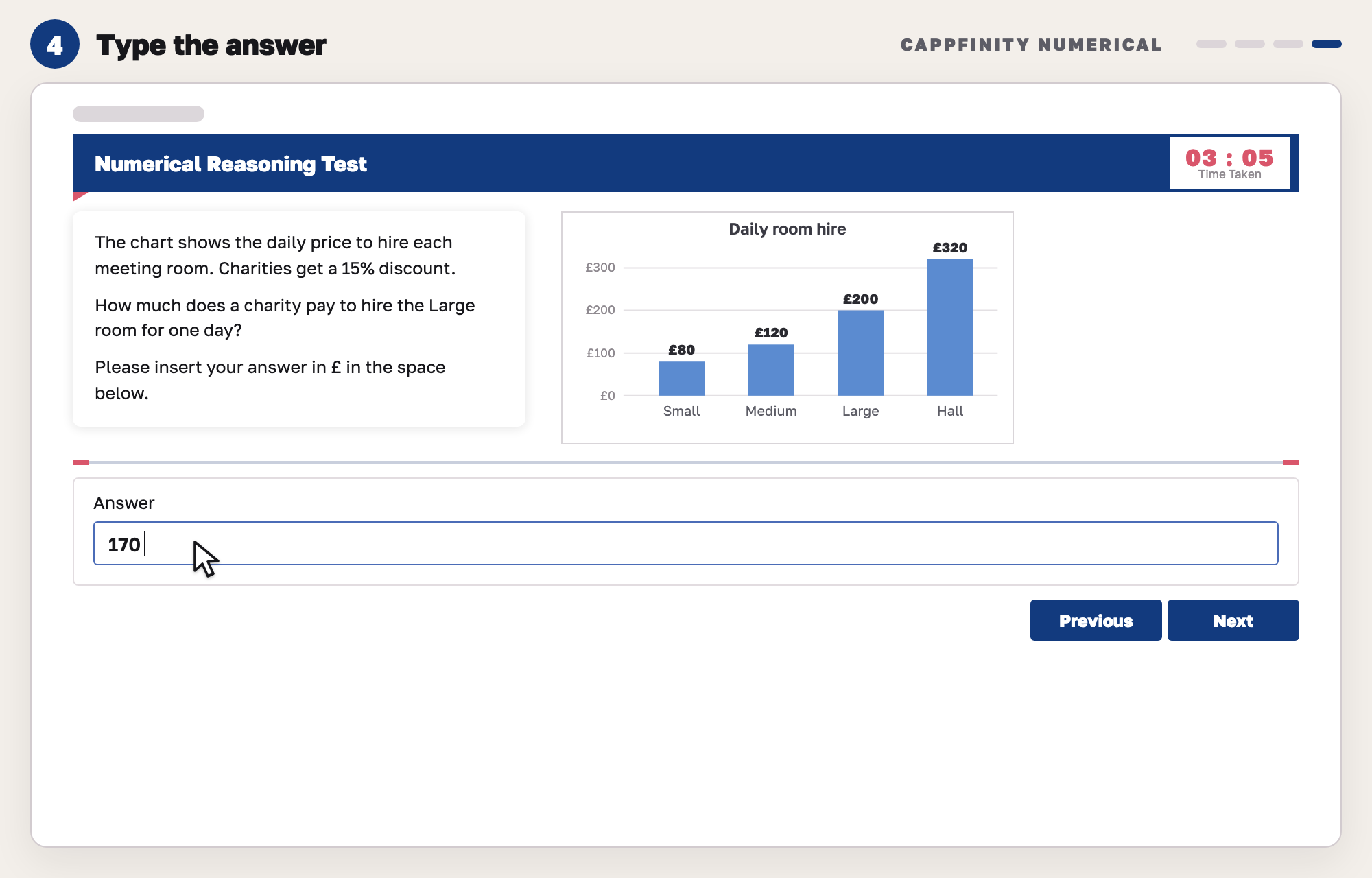Click the £120 label above Medium bar
The image size is (1372, 878).
click(x=771, y=333)
